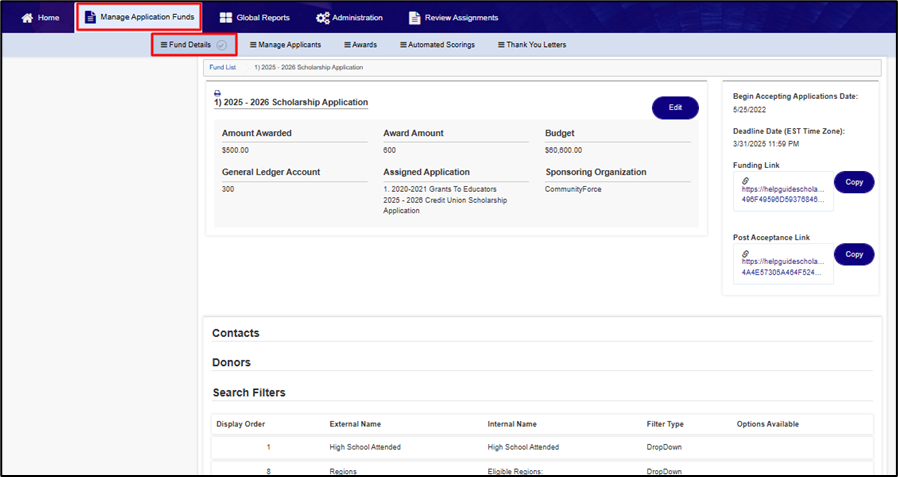Copy the Post Acceptance Link
This screenshot has height=477, width=898.
tap(854, 254)
